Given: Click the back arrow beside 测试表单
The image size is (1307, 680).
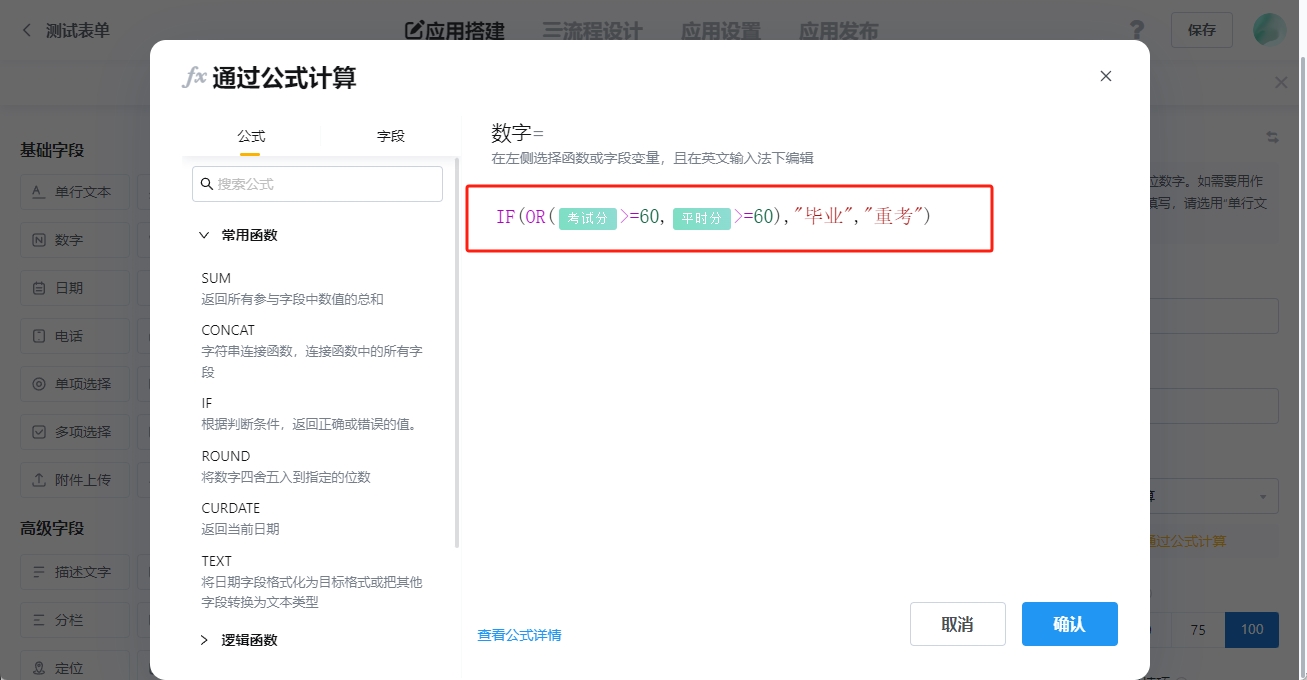Looking at the screenshot, I should click(27, 30).
